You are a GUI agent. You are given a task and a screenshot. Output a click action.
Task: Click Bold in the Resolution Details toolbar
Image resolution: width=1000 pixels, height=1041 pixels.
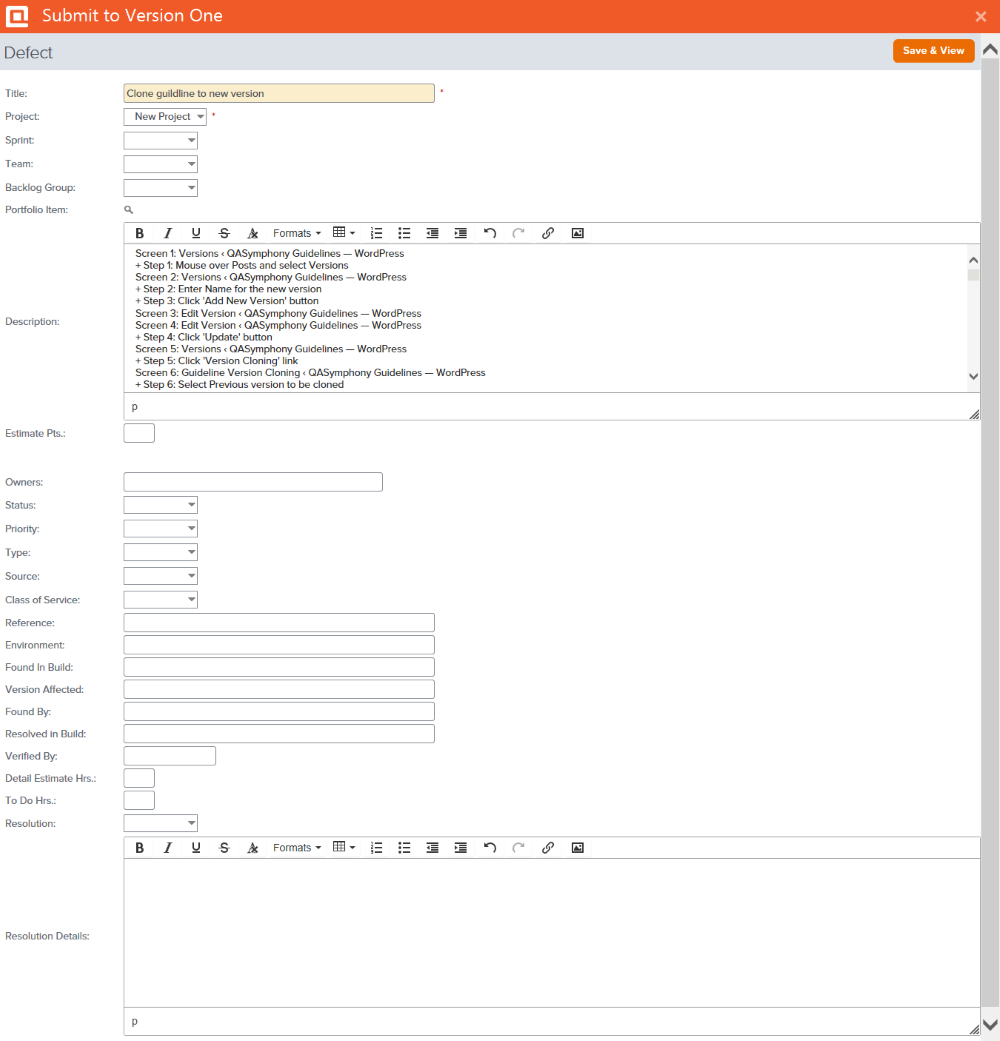pos(139,848)
